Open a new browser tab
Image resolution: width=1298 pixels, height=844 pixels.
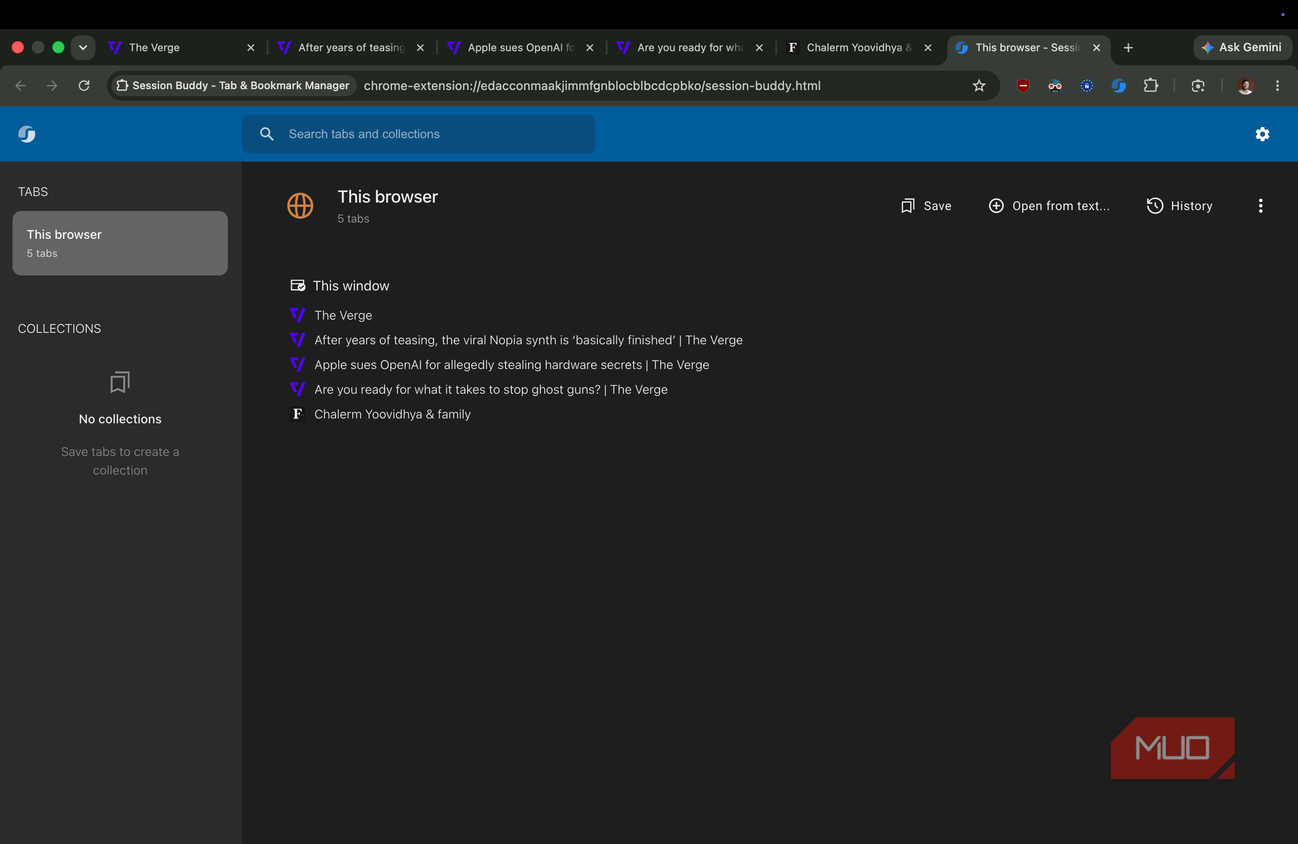click(x=1128, y=48)
